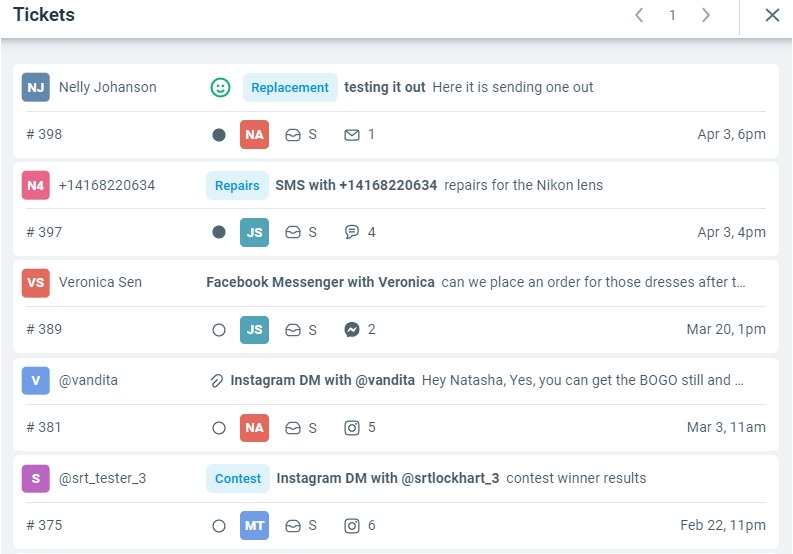Open the Facebook Messenger with Veronica ticket
This screenshot has width=793, height=554.
(x=320, y=282)
